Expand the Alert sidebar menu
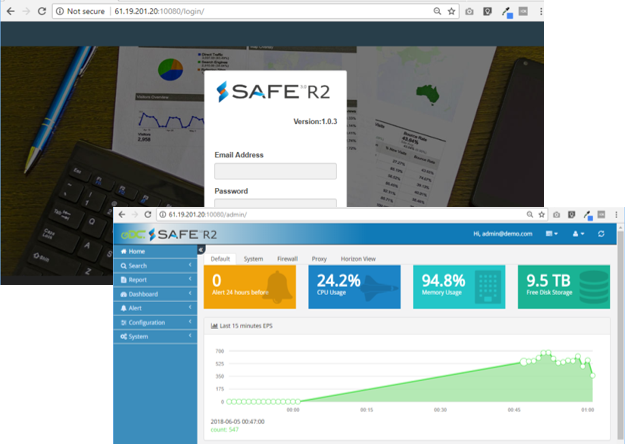The image size is (625, 444). pos(155,308)
